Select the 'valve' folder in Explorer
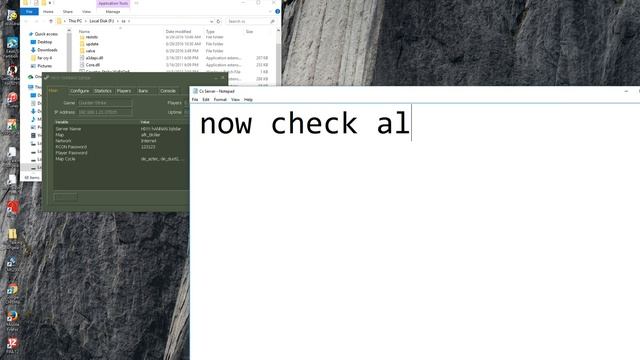Screen dimensions: 640x360 pos(90,51)
